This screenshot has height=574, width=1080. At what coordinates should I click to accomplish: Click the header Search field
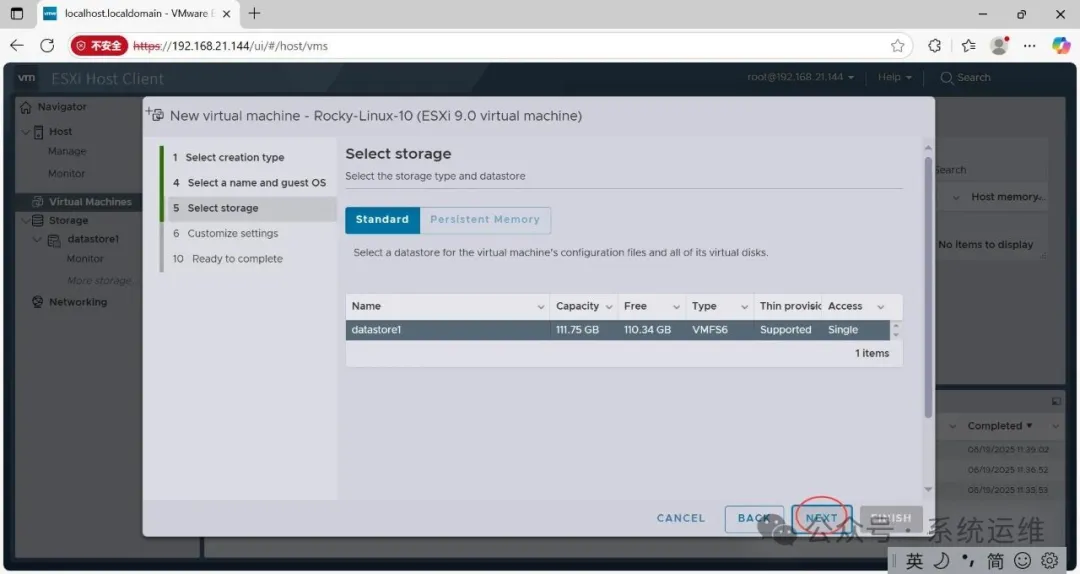(966, 77)
